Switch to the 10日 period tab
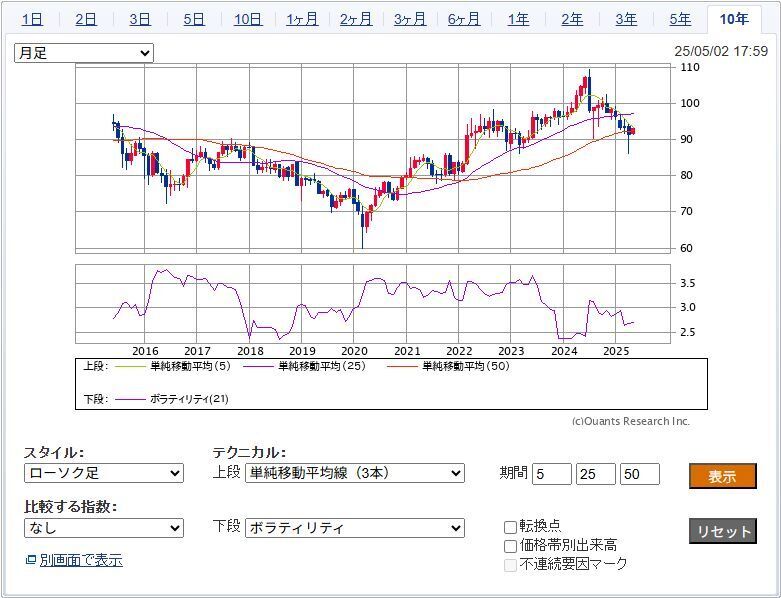 [248, 19]
